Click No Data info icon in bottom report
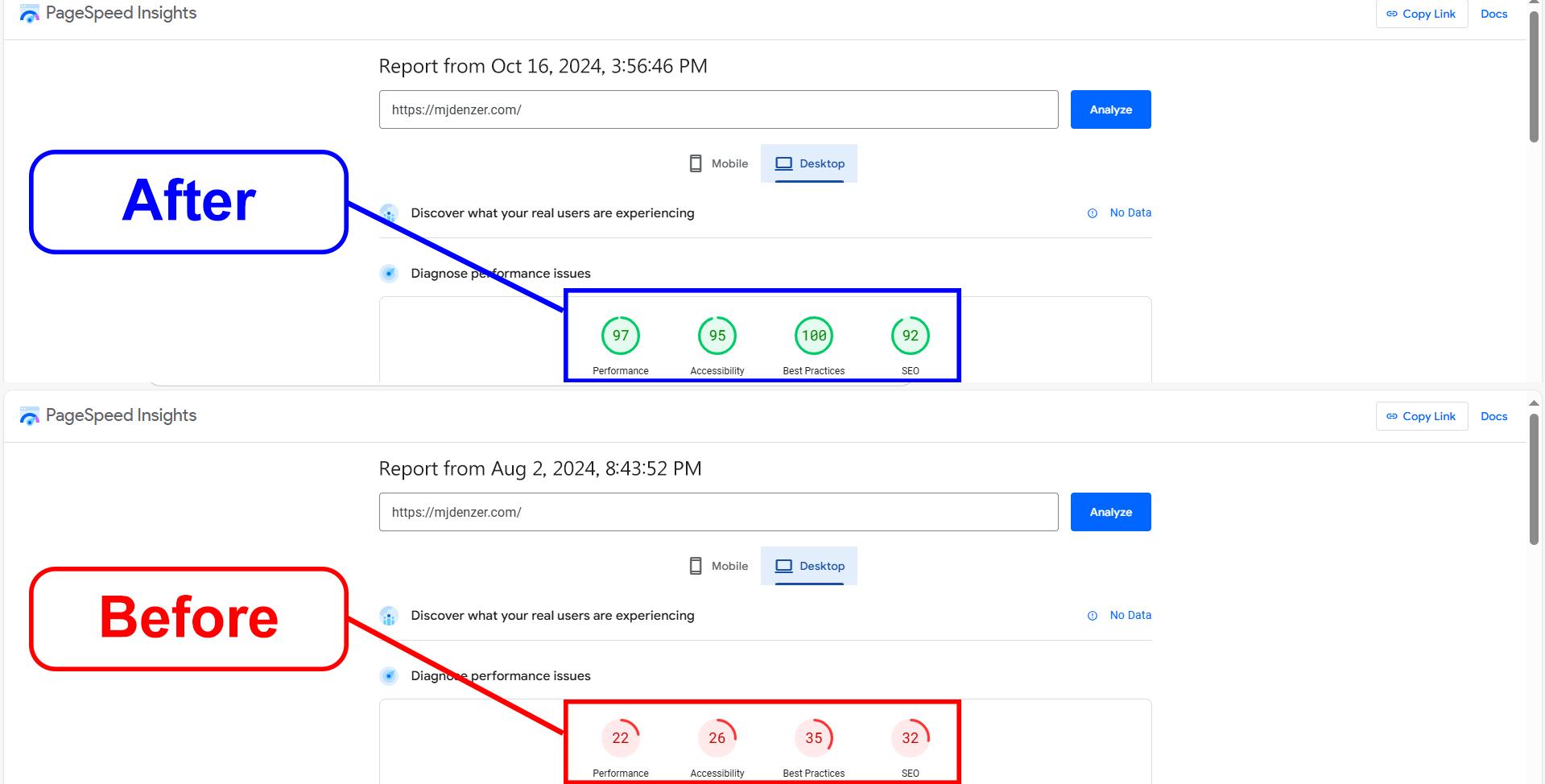 (x=1093, y=616)
